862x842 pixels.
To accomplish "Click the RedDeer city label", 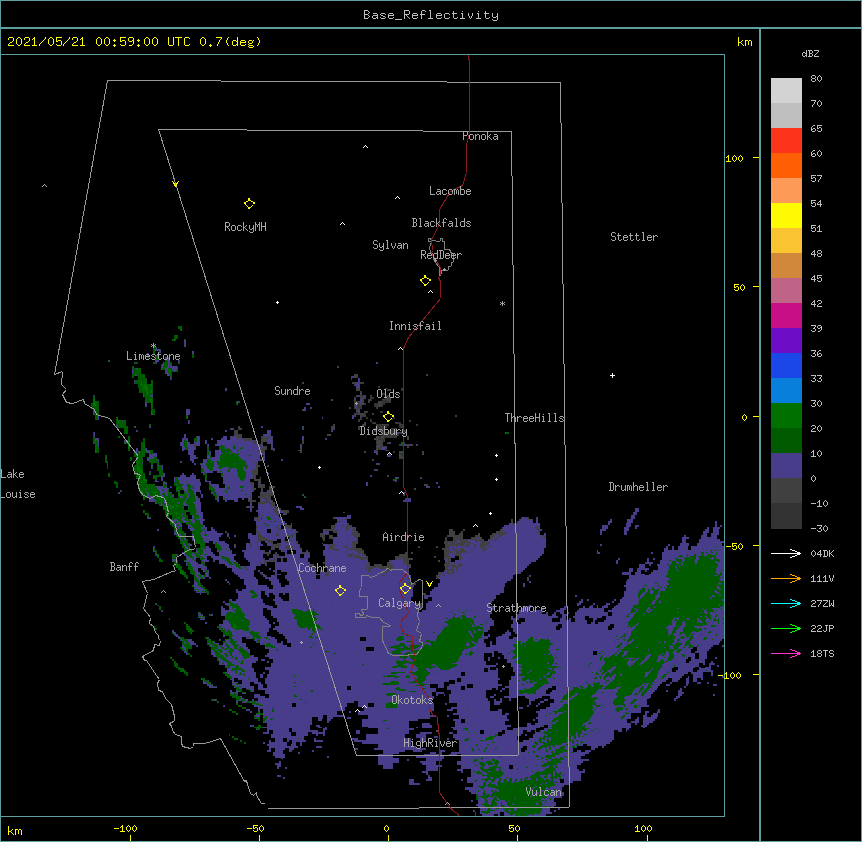I will [441, 255].
